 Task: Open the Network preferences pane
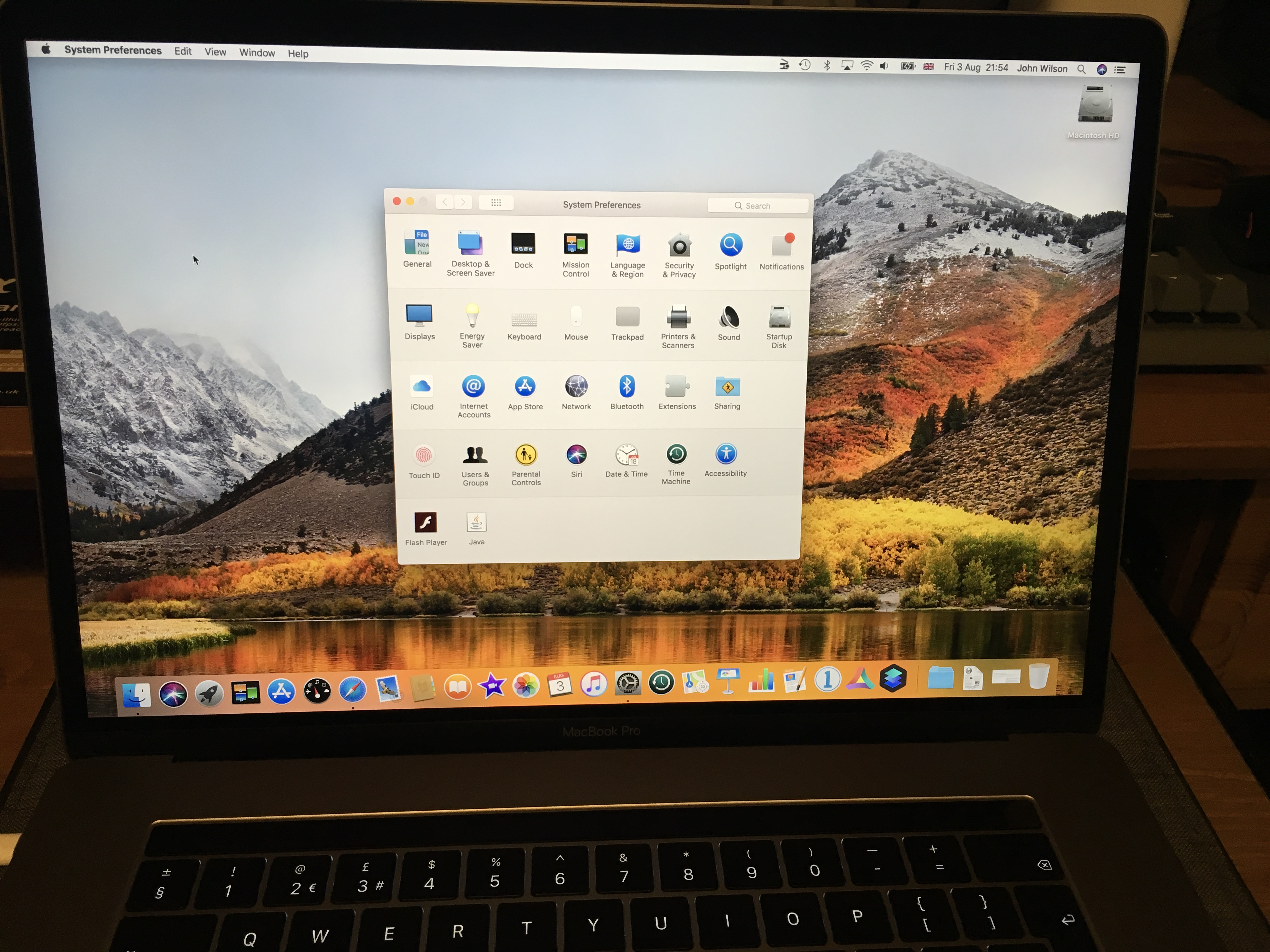pyautogui.click(x=576, y=393)
